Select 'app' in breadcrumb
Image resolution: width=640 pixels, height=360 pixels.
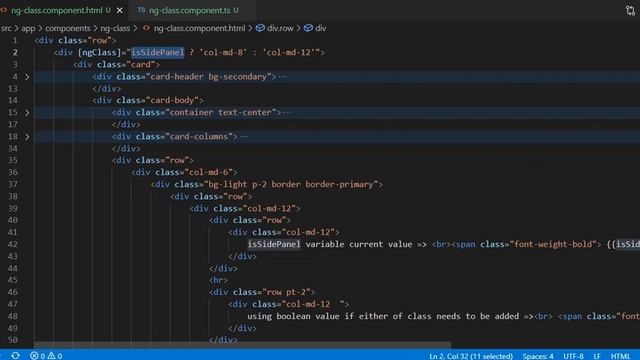[x=28, y=28]
